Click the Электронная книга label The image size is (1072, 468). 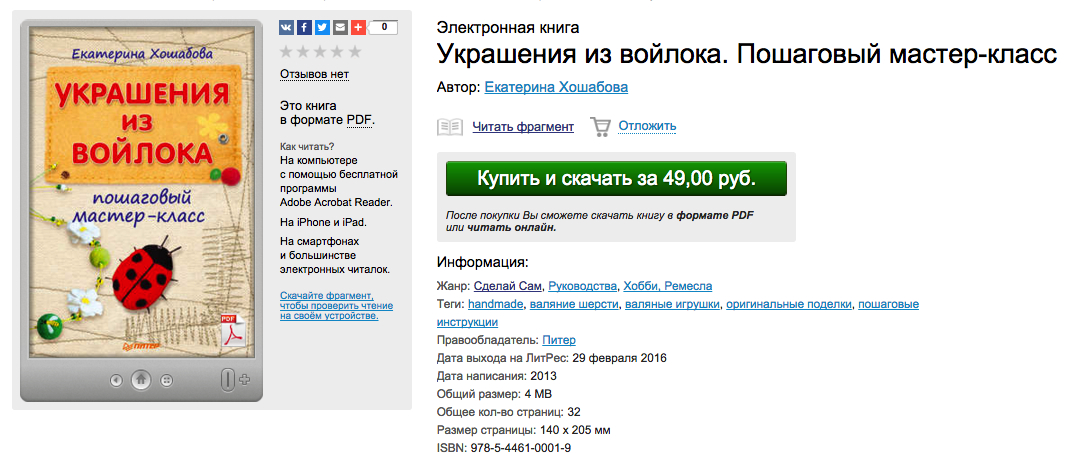508,27
